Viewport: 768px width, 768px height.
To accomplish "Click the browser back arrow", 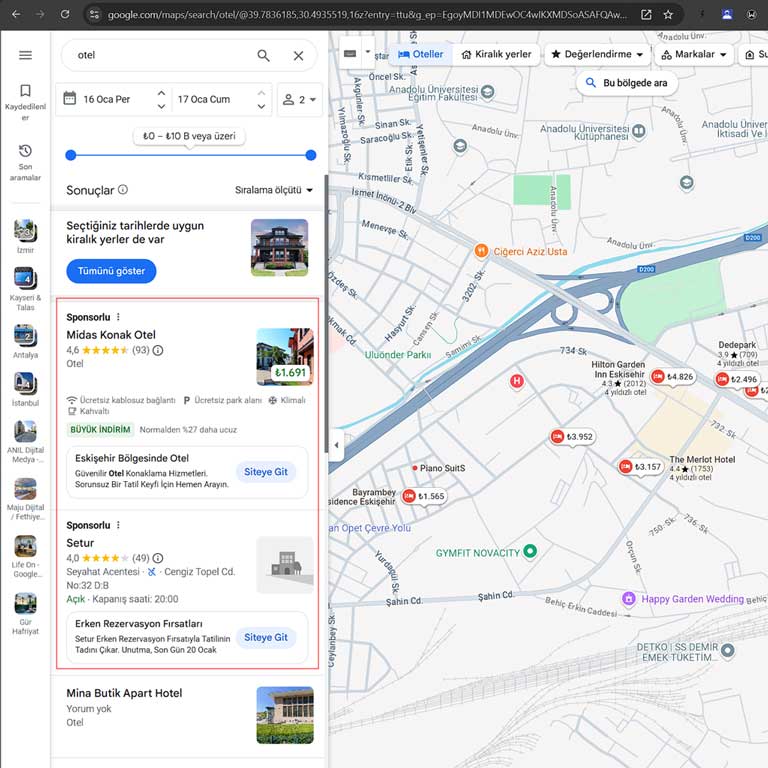I will [16, 14].
